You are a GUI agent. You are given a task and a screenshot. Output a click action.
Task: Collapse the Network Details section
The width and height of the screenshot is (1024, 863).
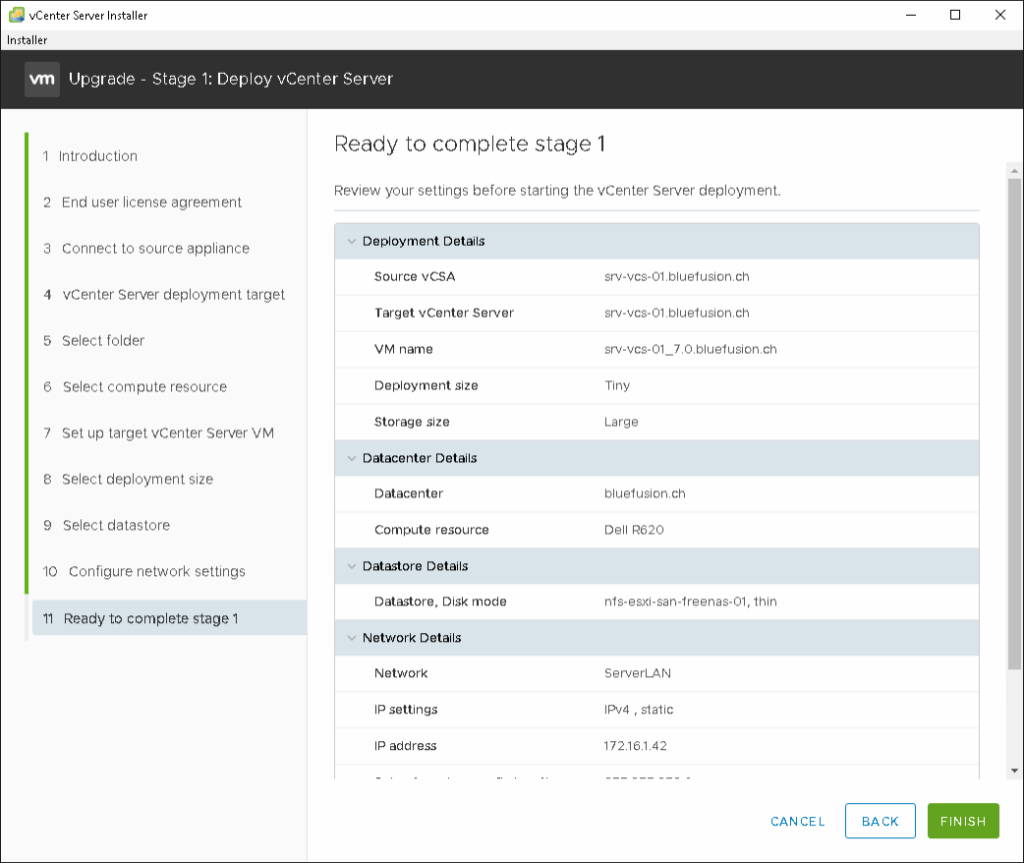(351, 638)
